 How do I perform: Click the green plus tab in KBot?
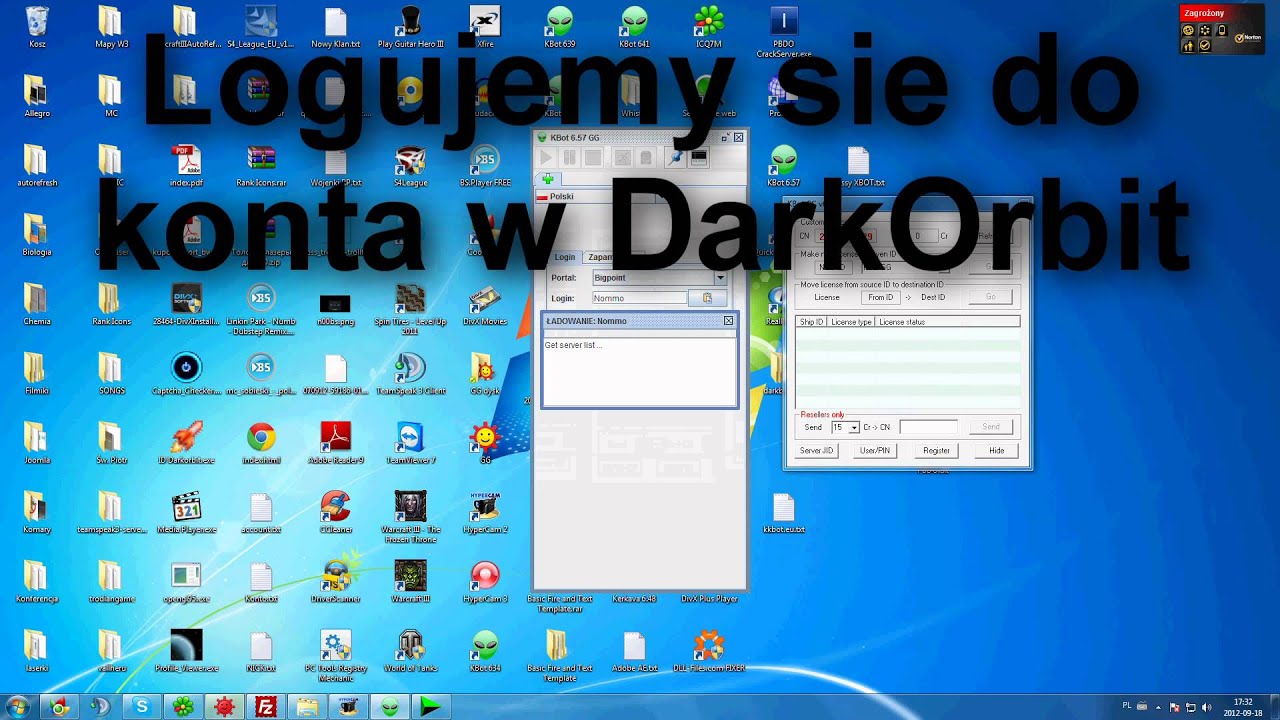pyautogui.click(x=548, y=179)
